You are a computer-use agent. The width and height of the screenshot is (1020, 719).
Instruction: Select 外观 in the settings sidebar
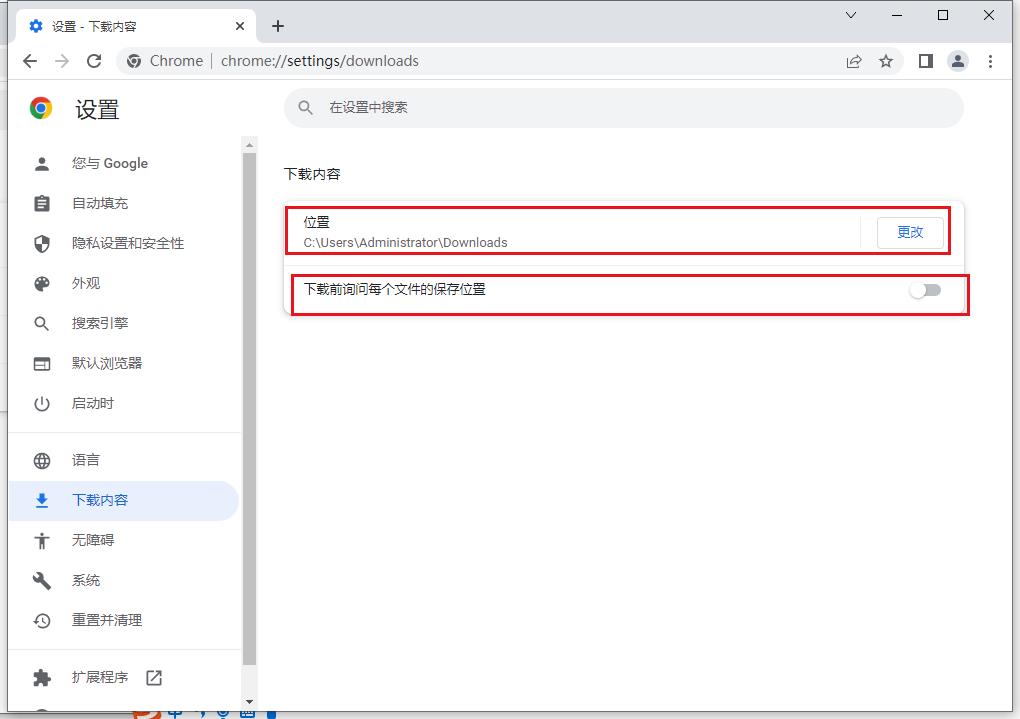pyautogui.click(x=86, y=283)
